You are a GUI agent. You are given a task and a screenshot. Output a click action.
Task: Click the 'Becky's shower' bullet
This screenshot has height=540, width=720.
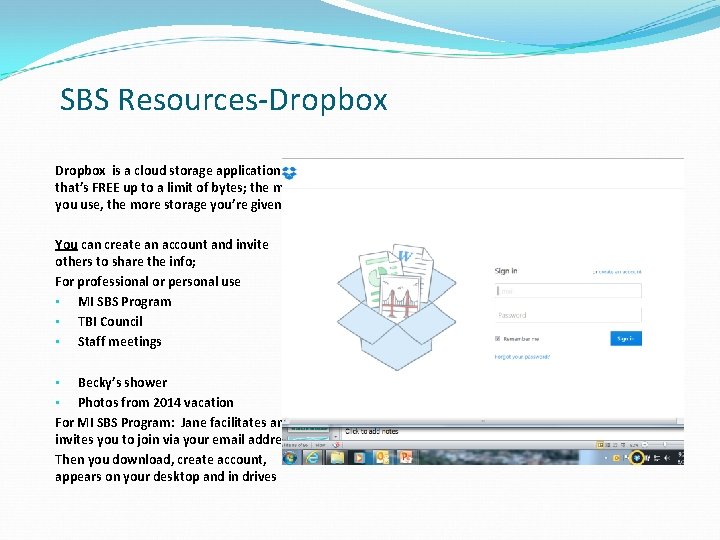[x=122, y=382]
